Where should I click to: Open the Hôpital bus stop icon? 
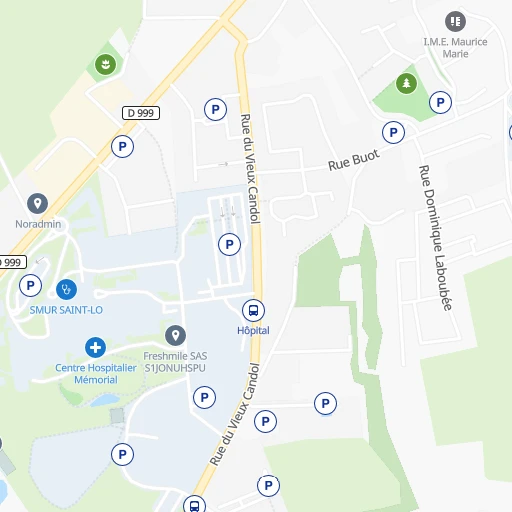[253, 310]
